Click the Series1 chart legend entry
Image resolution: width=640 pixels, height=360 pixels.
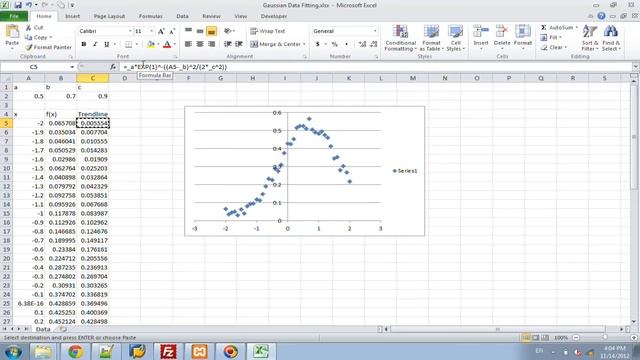405,171
